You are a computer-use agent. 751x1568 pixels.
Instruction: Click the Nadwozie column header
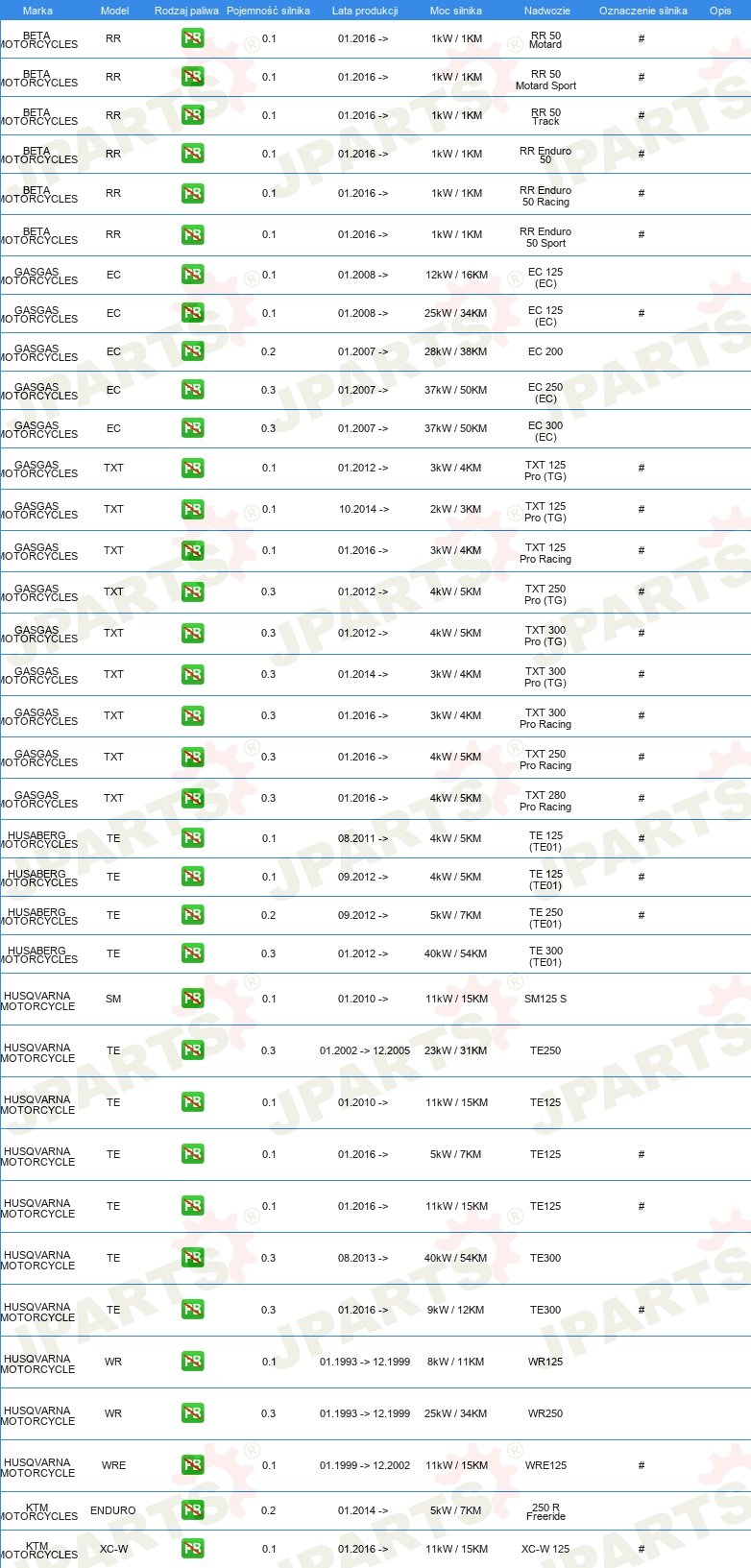[547, 11]
